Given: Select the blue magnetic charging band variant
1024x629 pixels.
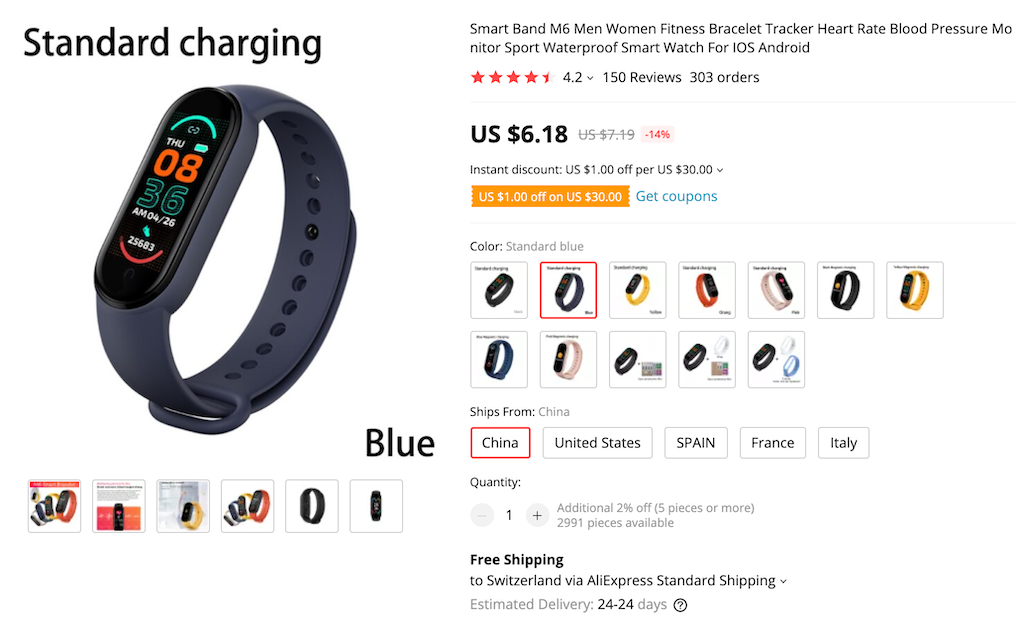Looking at the screenshot, I should (x=499, y=359).
